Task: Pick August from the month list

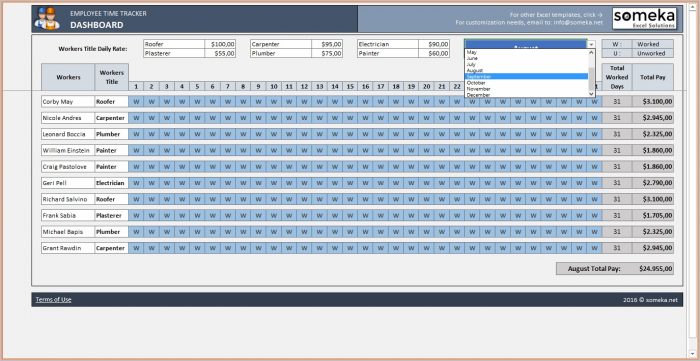Action: pos(527,71)
